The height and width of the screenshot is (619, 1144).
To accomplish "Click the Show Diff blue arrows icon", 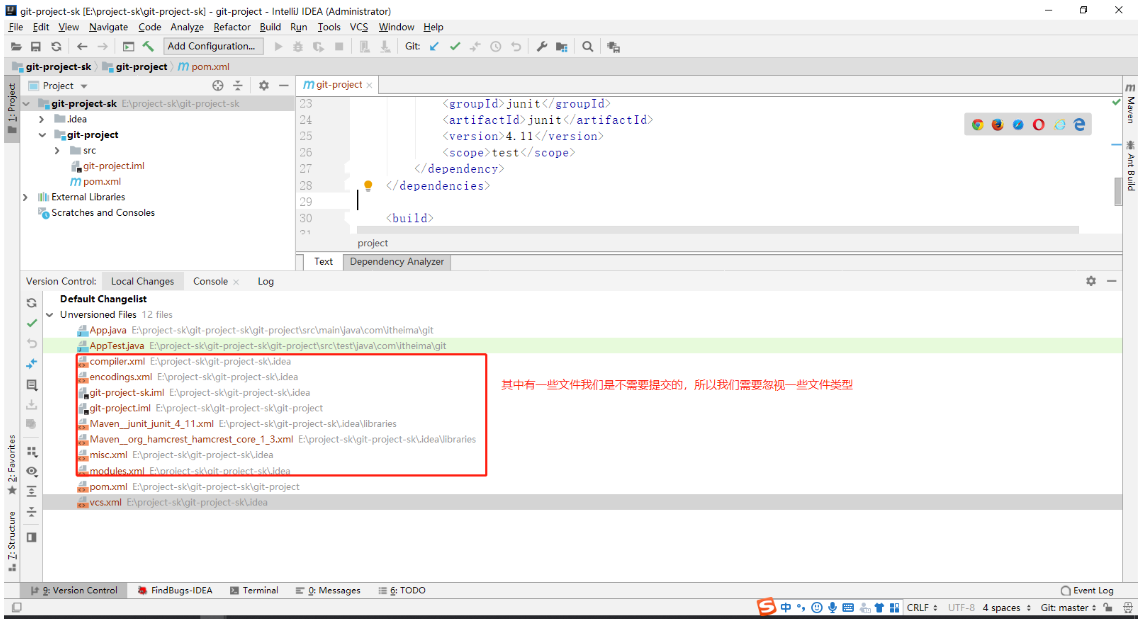I will 31,364.
